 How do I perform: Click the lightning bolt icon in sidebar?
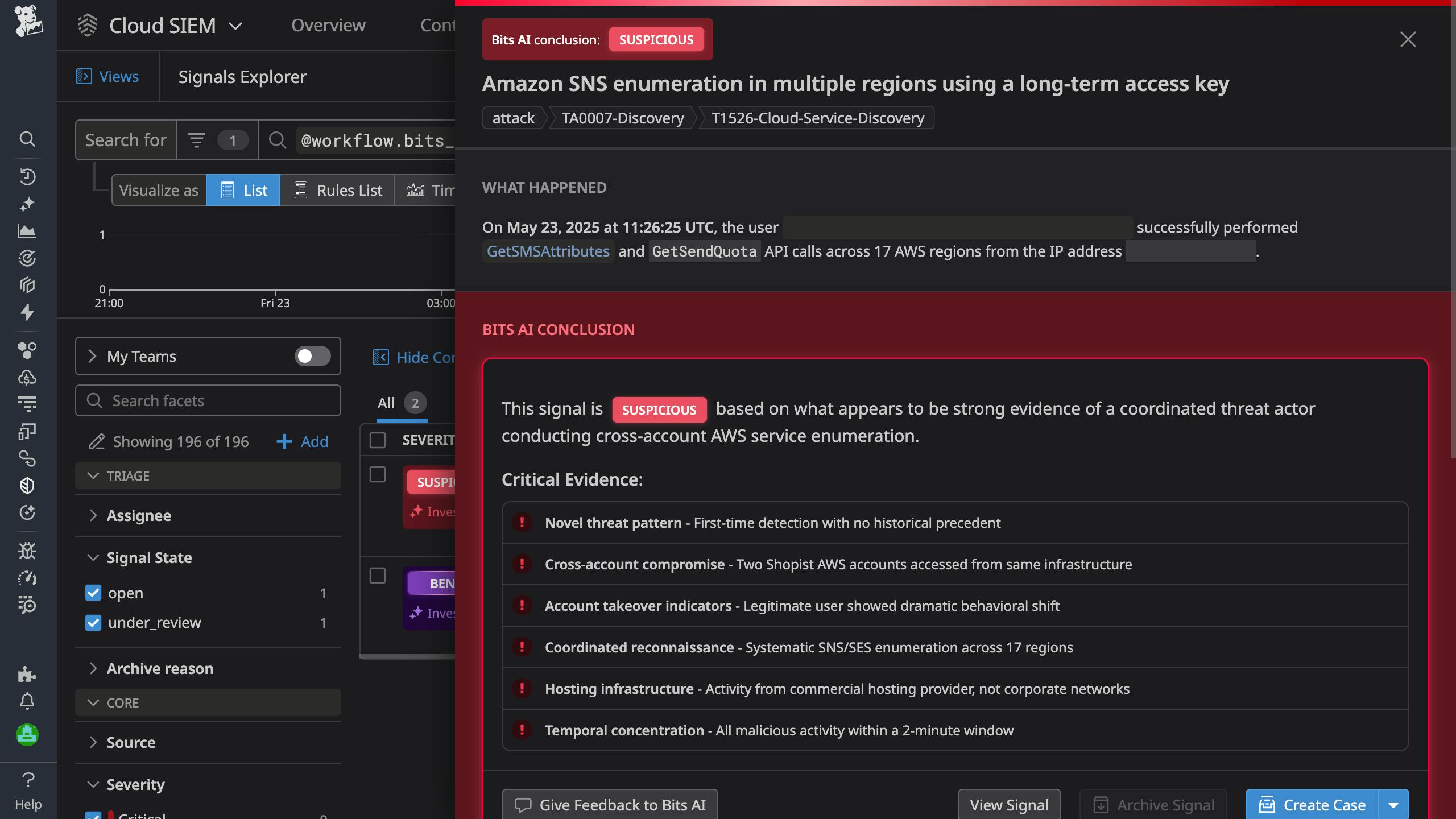28,313
